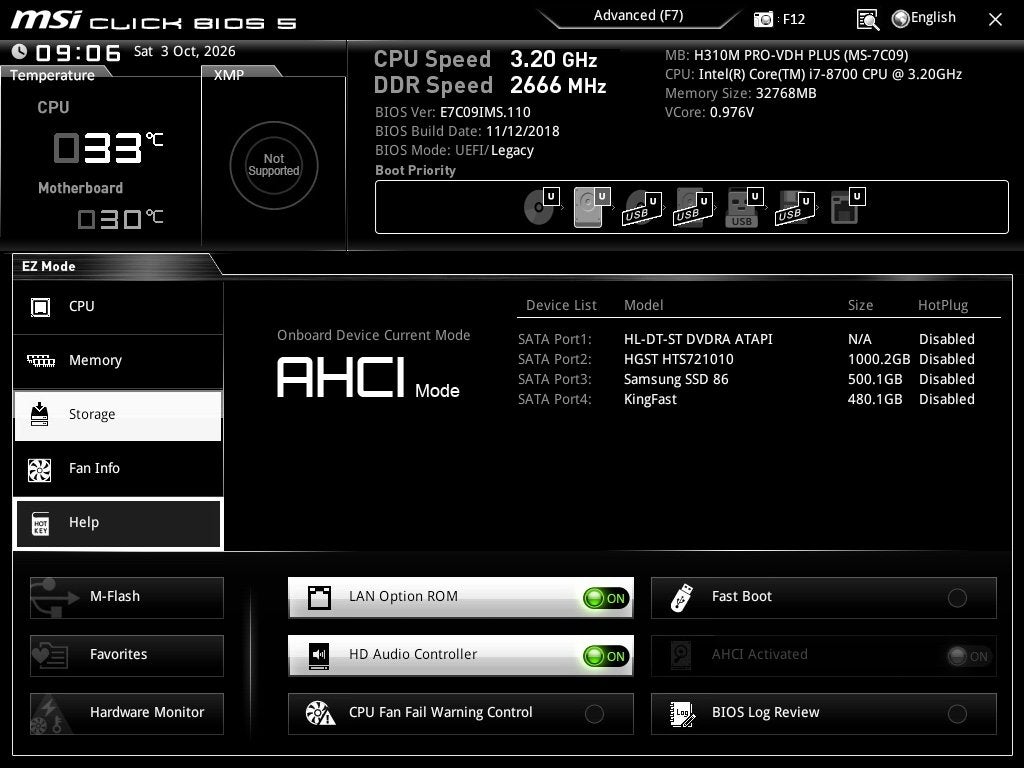Viewport: 1024px width, 768px height.
Task: Select the highlighted hard disk boot priority icon
Action: (591, 207)
